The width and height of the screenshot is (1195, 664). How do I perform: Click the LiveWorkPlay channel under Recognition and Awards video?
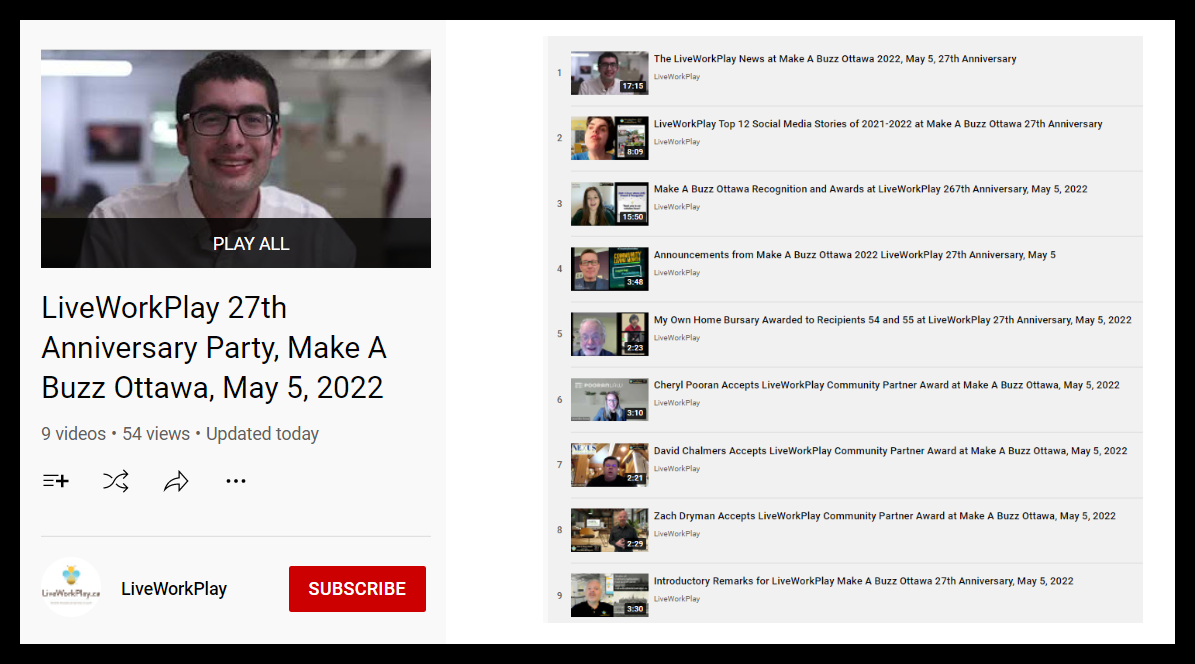pyautogui.click(x=677, y=207)
